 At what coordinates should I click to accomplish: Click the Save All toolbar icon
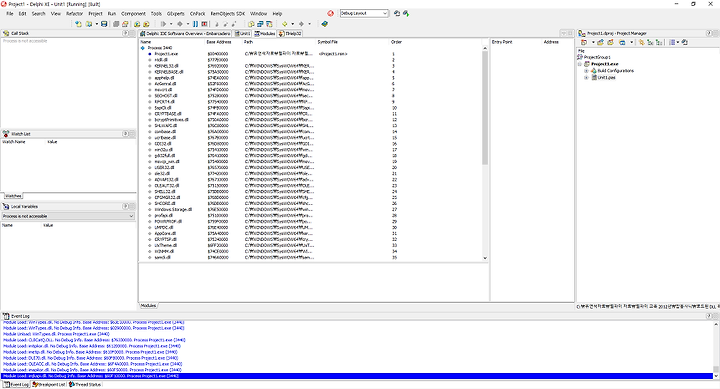click(x=116, y=24)
